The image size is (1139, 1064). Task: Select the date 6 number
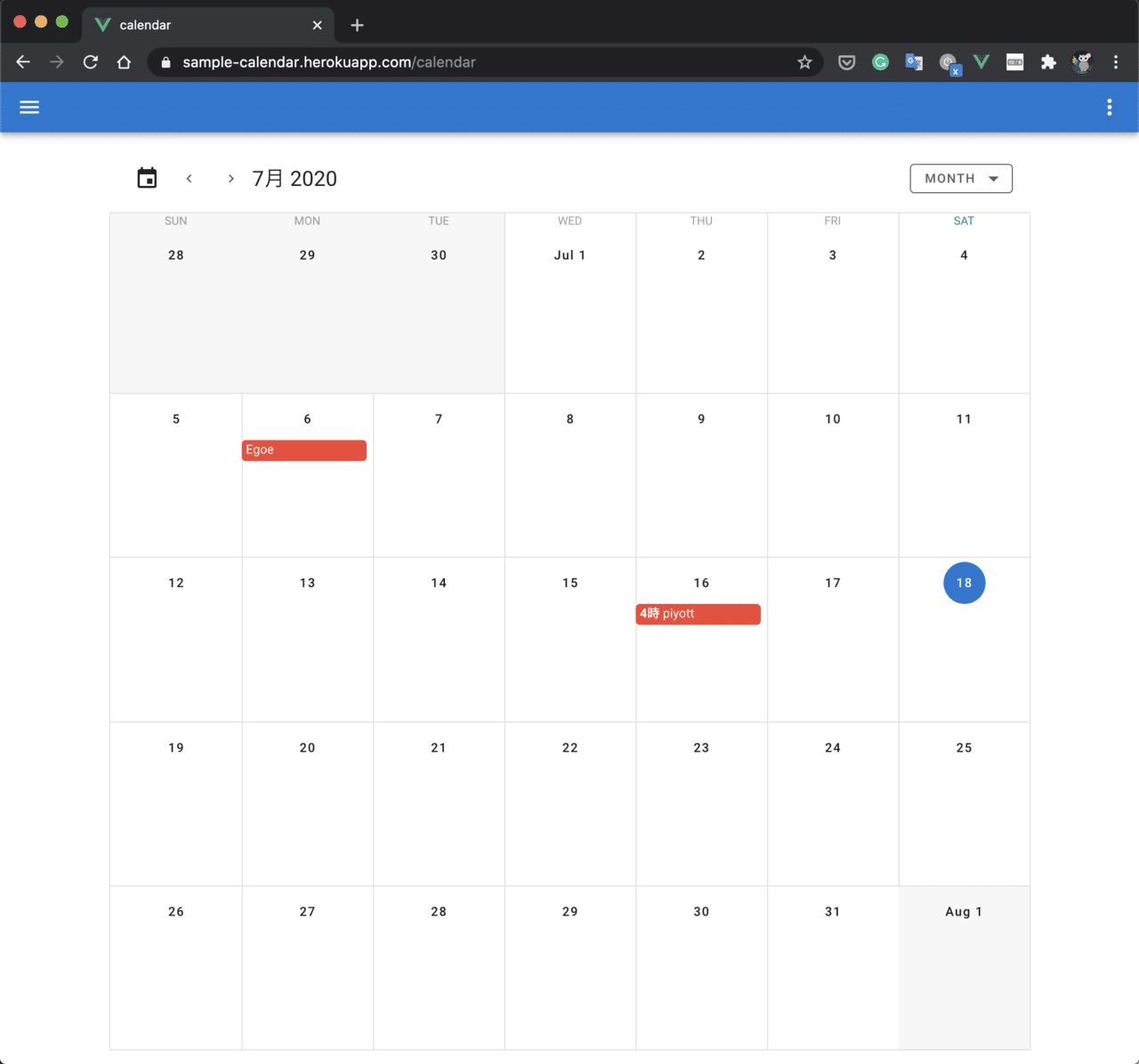tap(307, 419)
